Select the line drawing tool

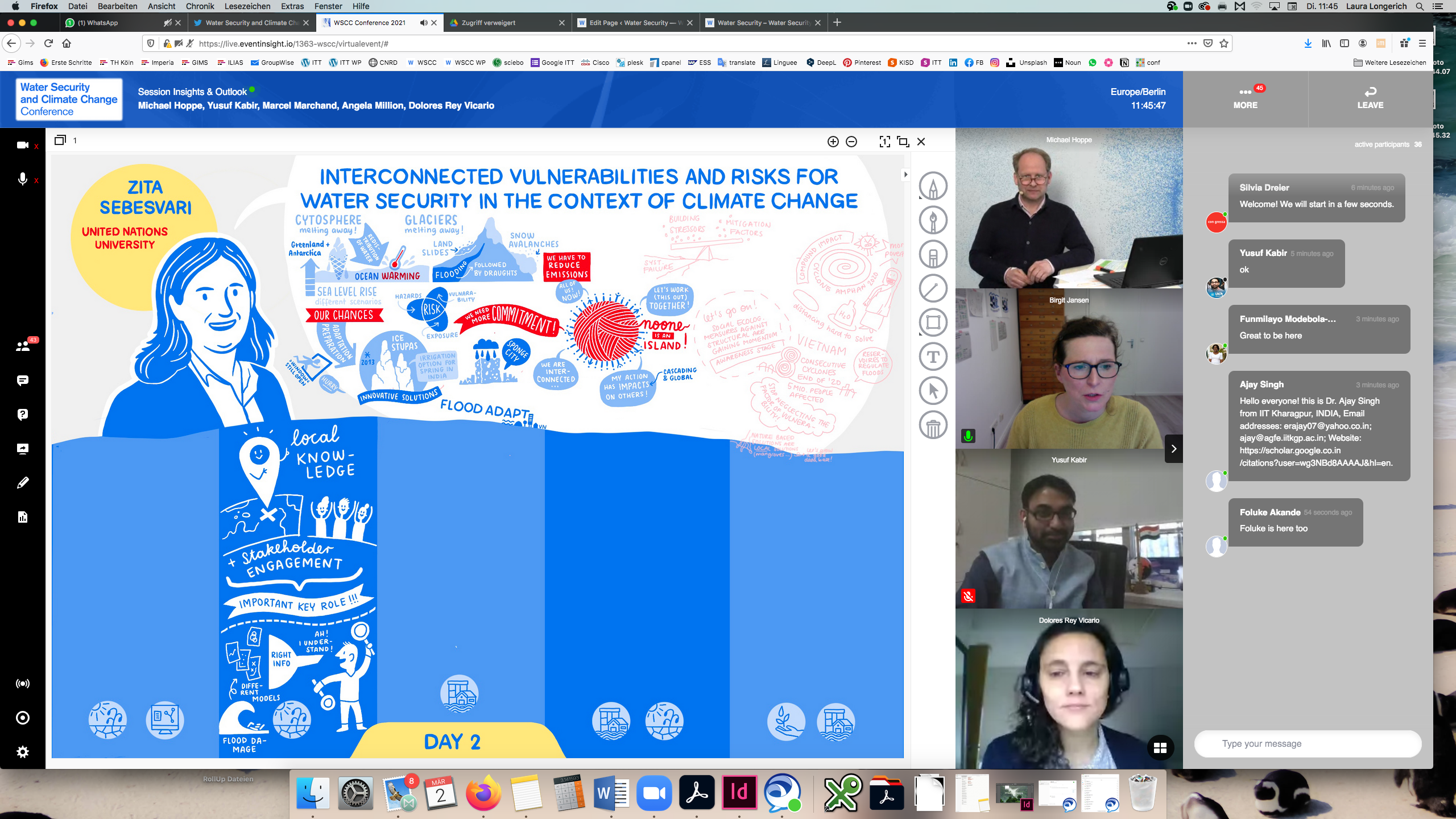(933, 288)
